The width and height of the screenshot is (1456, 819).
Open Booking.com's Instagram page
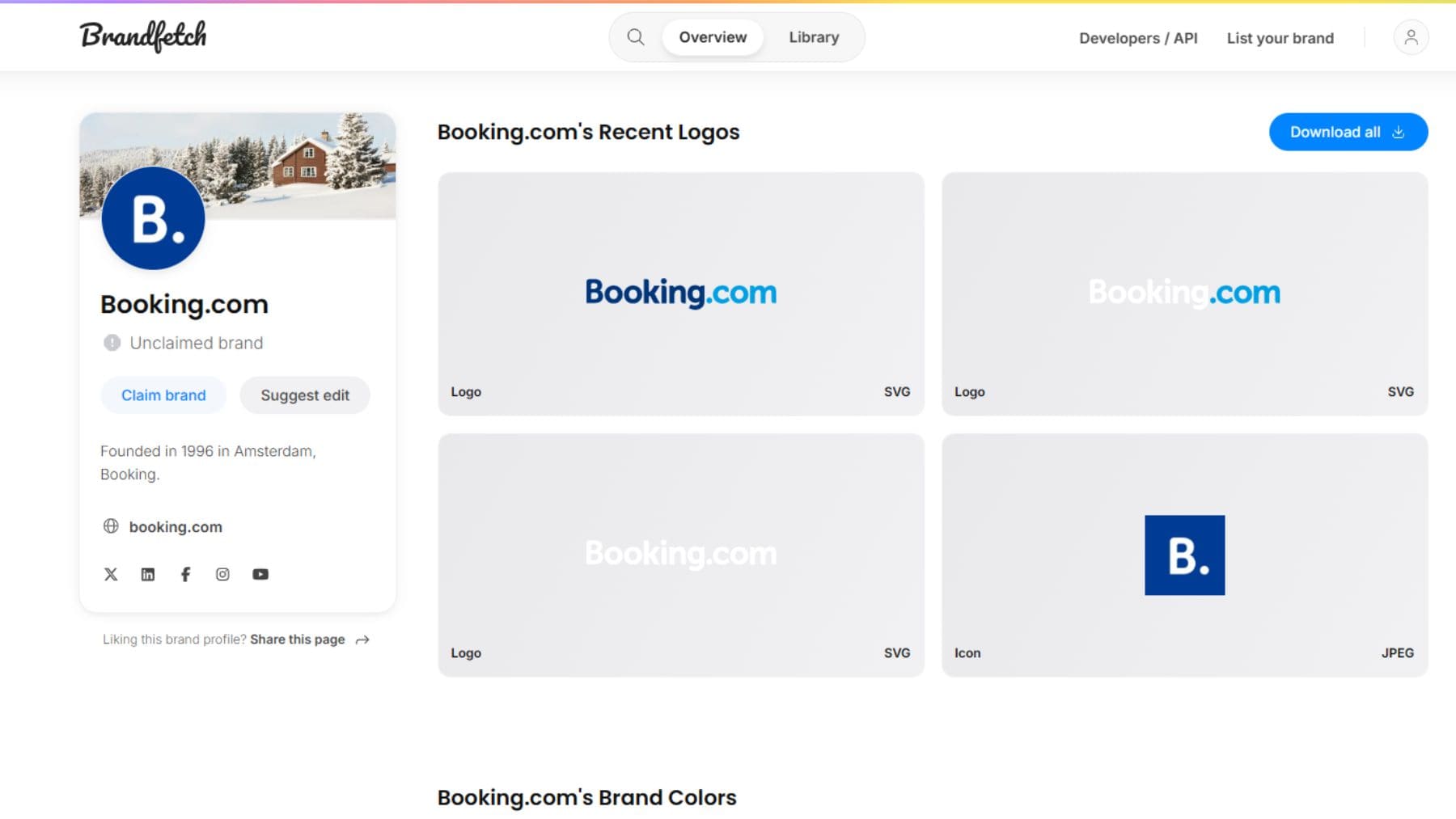(x=222, y=574)
